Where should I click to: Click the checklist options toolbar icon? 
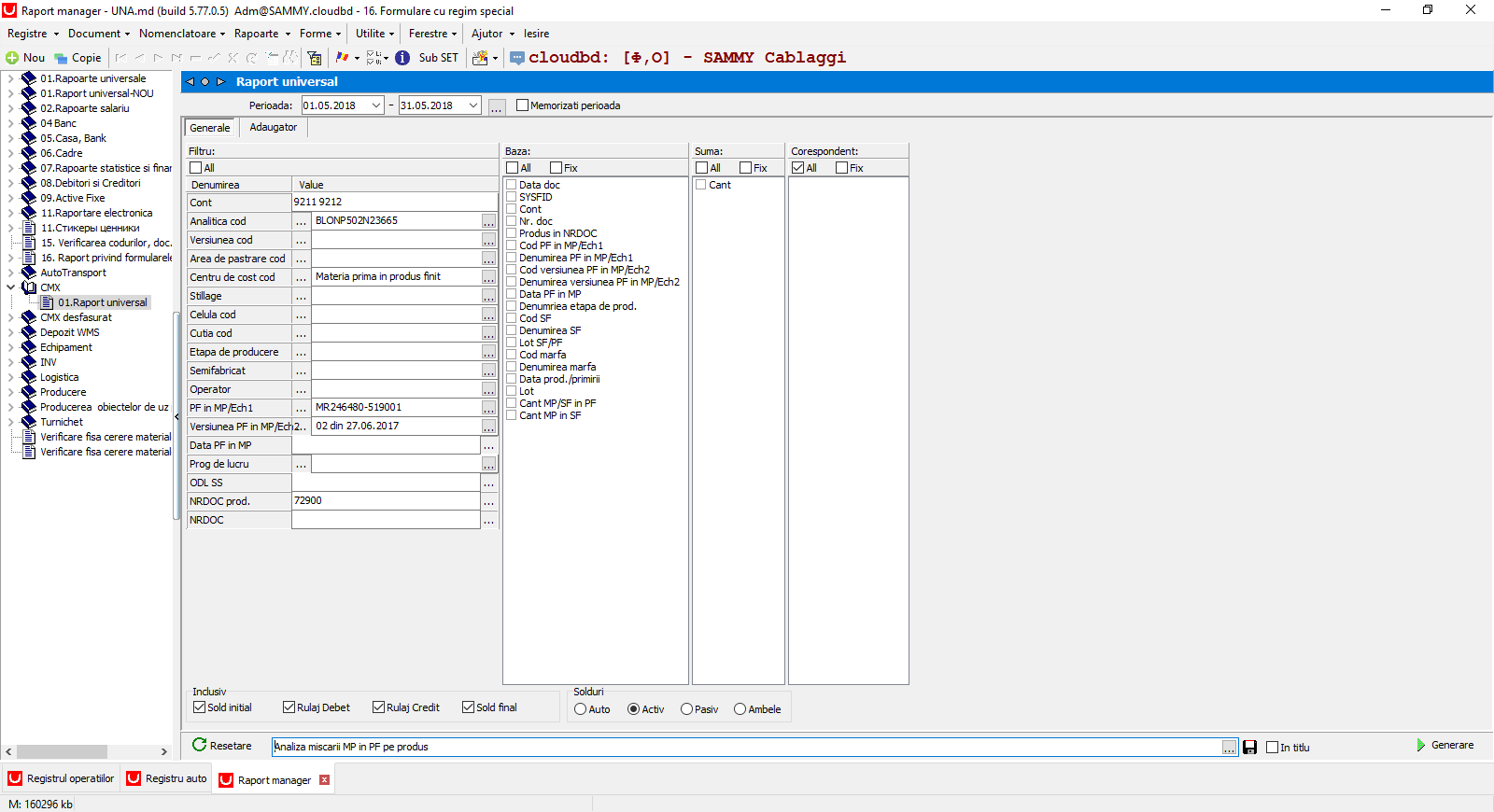373,58
